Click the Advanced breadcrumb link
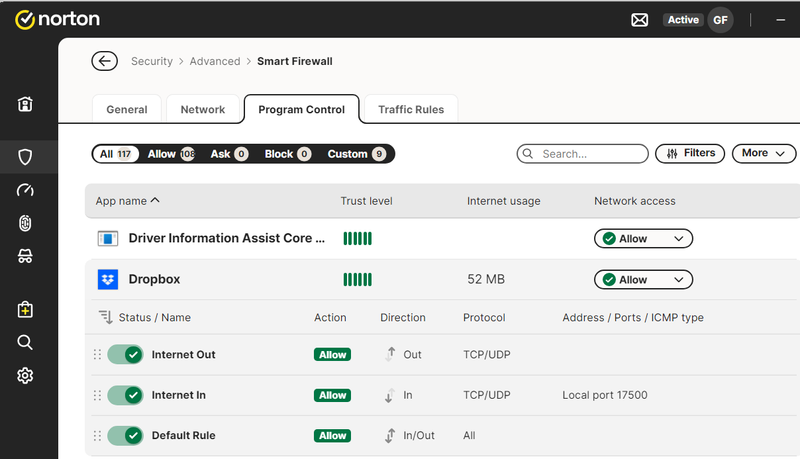This screenshot has width=800, height=459. point(215,61)
